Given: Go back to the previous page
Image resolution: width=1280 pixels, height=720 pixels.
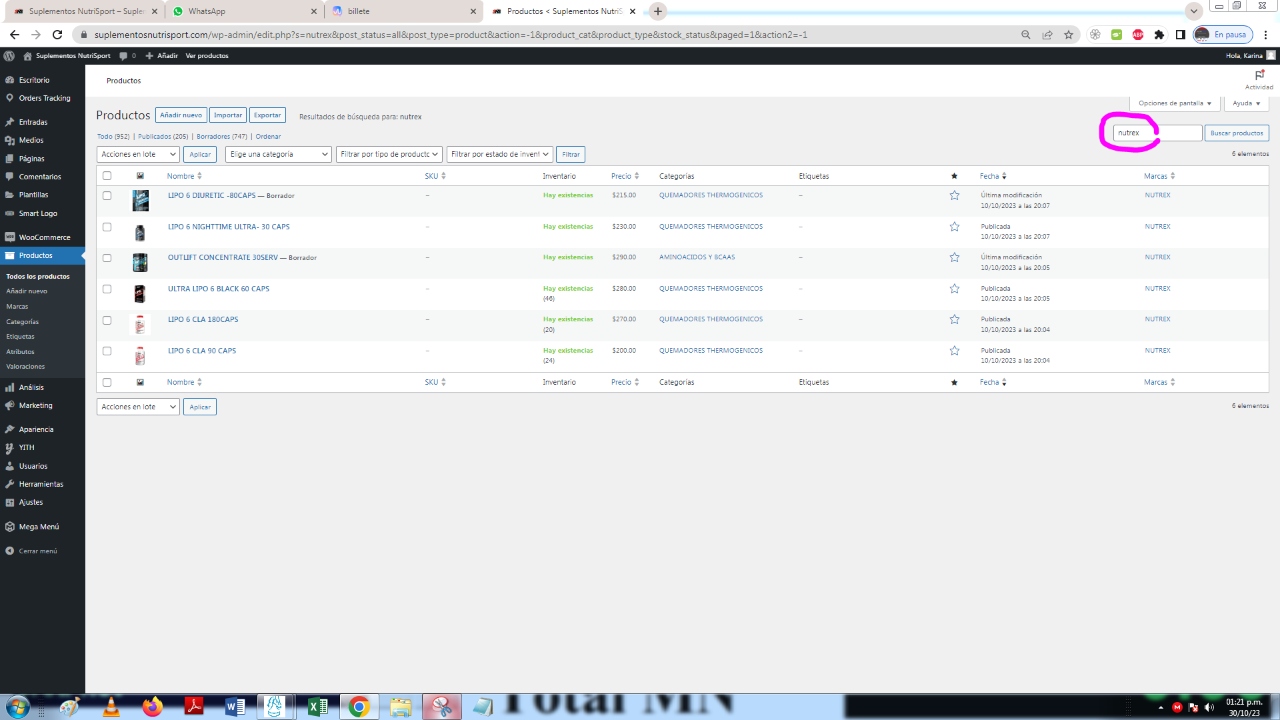Looking at the screenshot, I should [x=14, y=34].
